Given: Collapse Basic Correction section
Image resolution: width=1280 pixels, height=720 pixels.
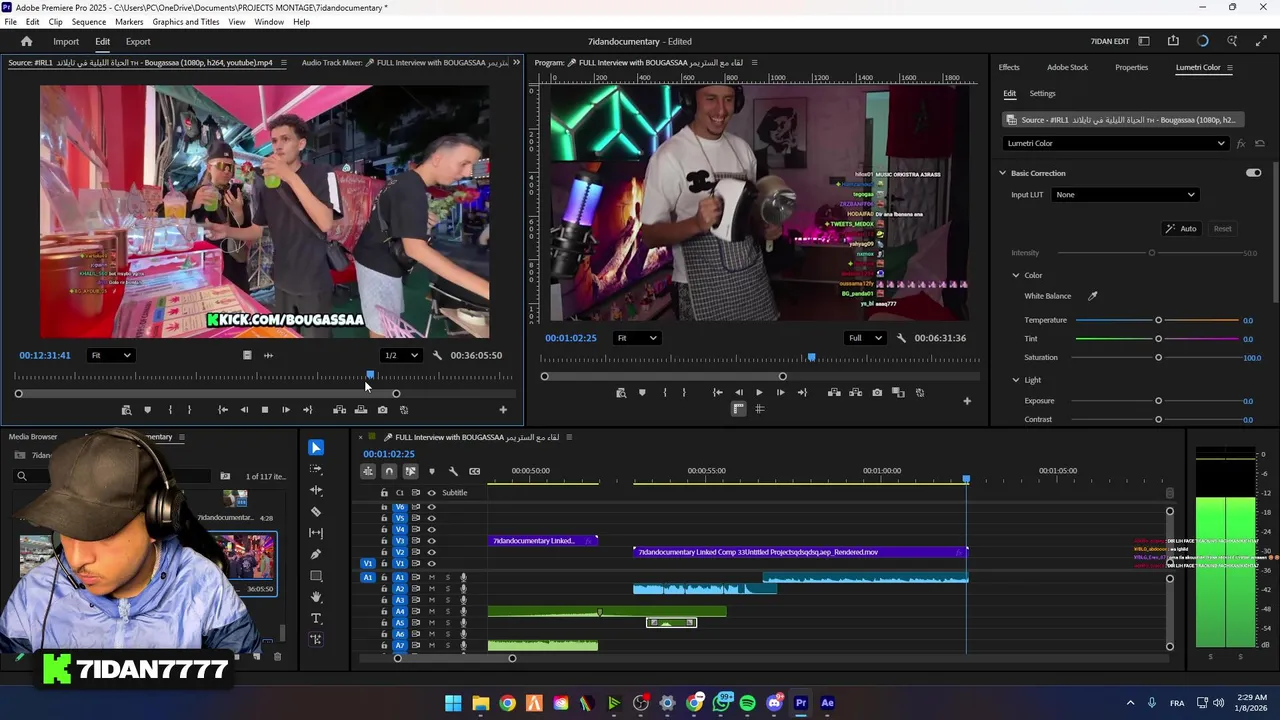Looking at the screenshot, I should (x=1002, y=173).
